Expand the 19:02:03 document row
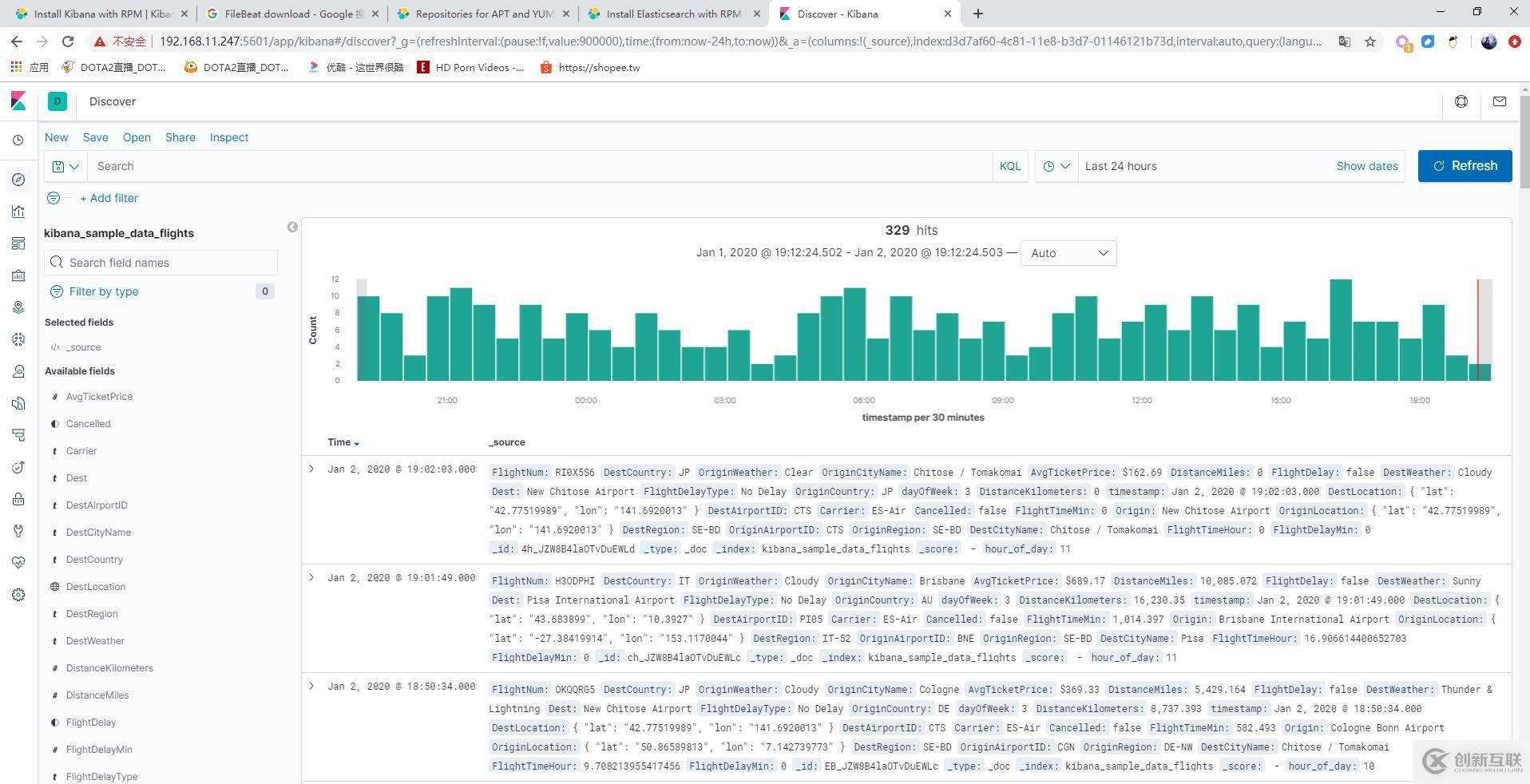 tap(311, 469)
